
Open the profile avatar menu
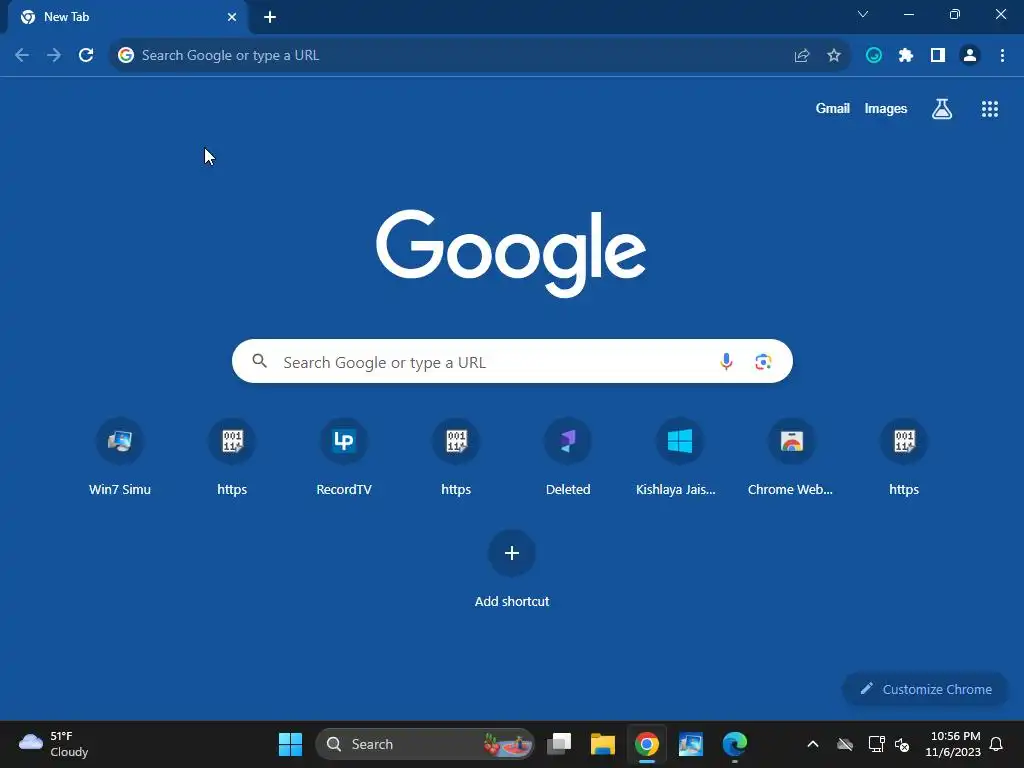tap(970, 56)
